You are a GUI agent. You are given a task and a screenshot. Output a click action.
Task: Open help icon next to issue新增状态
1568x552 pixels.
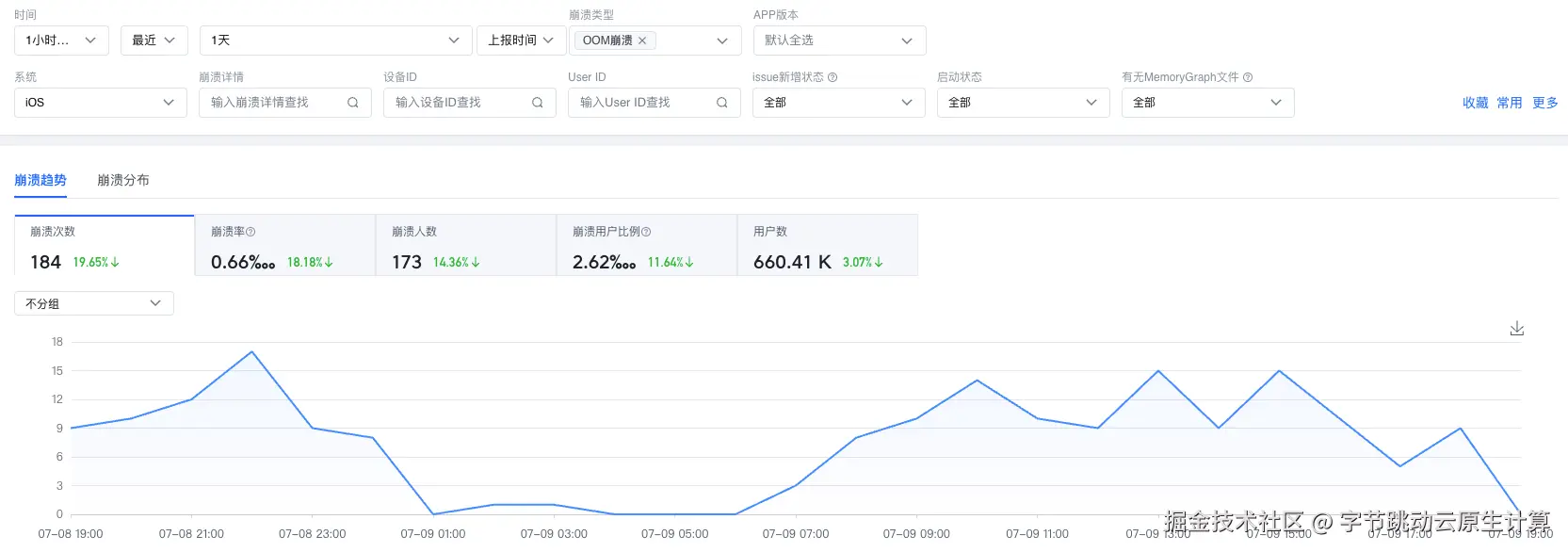832,77
